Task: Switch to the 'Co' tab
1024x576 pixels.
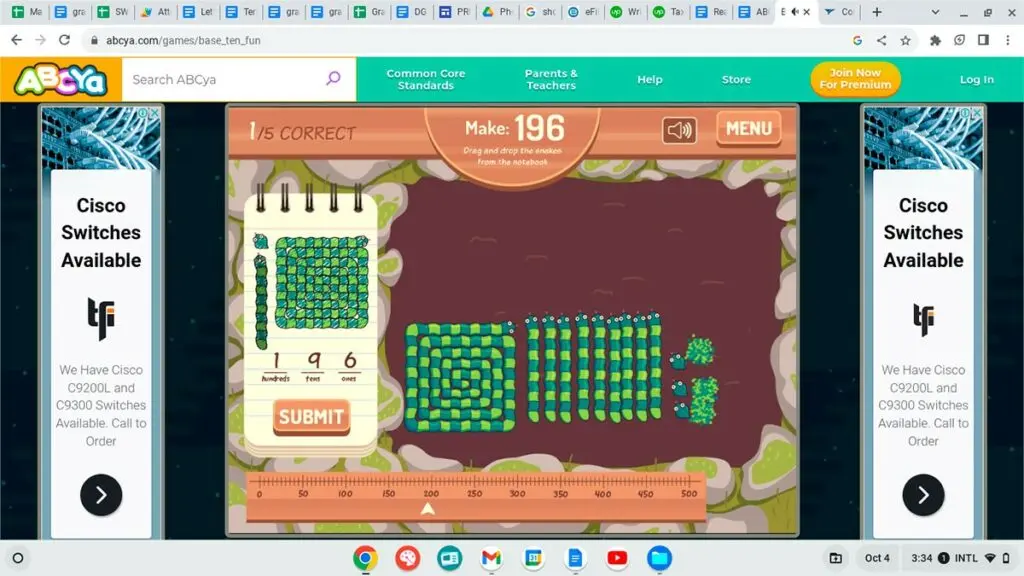Action: (840, 12)
